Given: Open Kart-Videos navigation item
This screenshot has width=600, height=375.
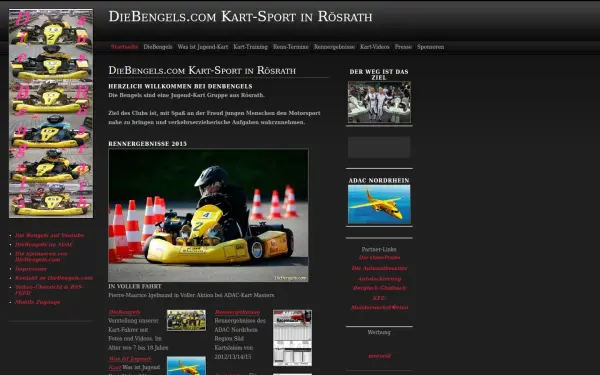Looking at the screenshot, I should 375,47.
